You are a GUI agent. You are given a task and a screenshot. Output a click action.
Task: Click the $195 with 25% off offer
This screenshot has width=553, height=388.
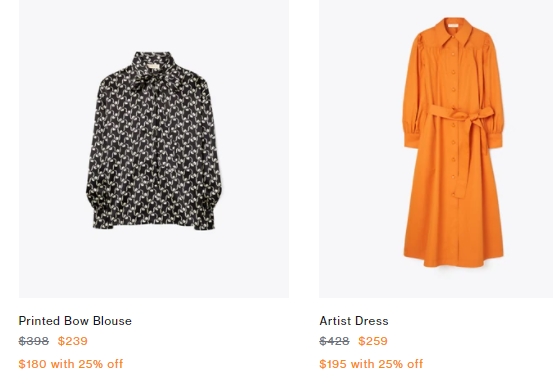371,364
